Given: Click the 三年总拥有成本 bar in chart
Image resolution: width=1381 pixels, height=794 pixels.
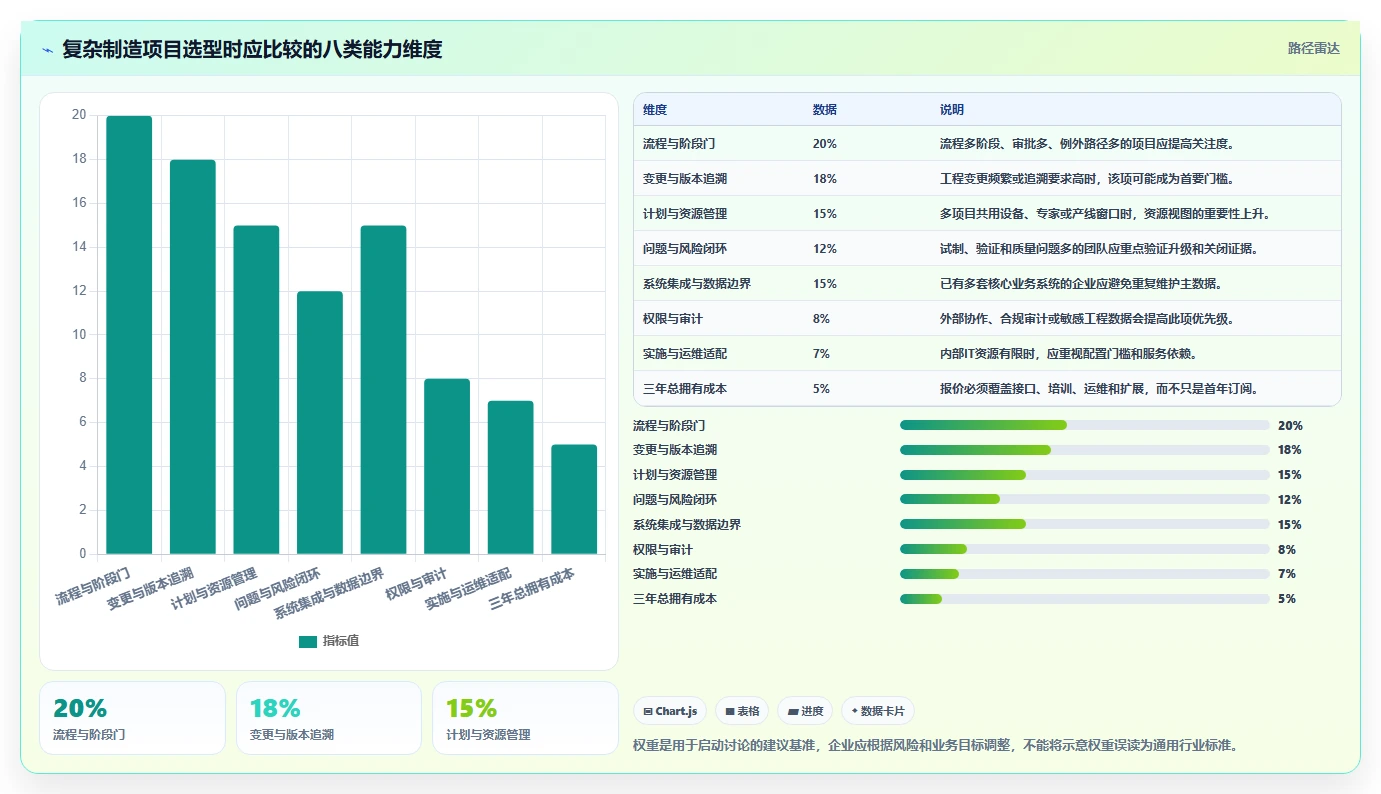Looking at the screenshot, I should [x=574, y=499].
